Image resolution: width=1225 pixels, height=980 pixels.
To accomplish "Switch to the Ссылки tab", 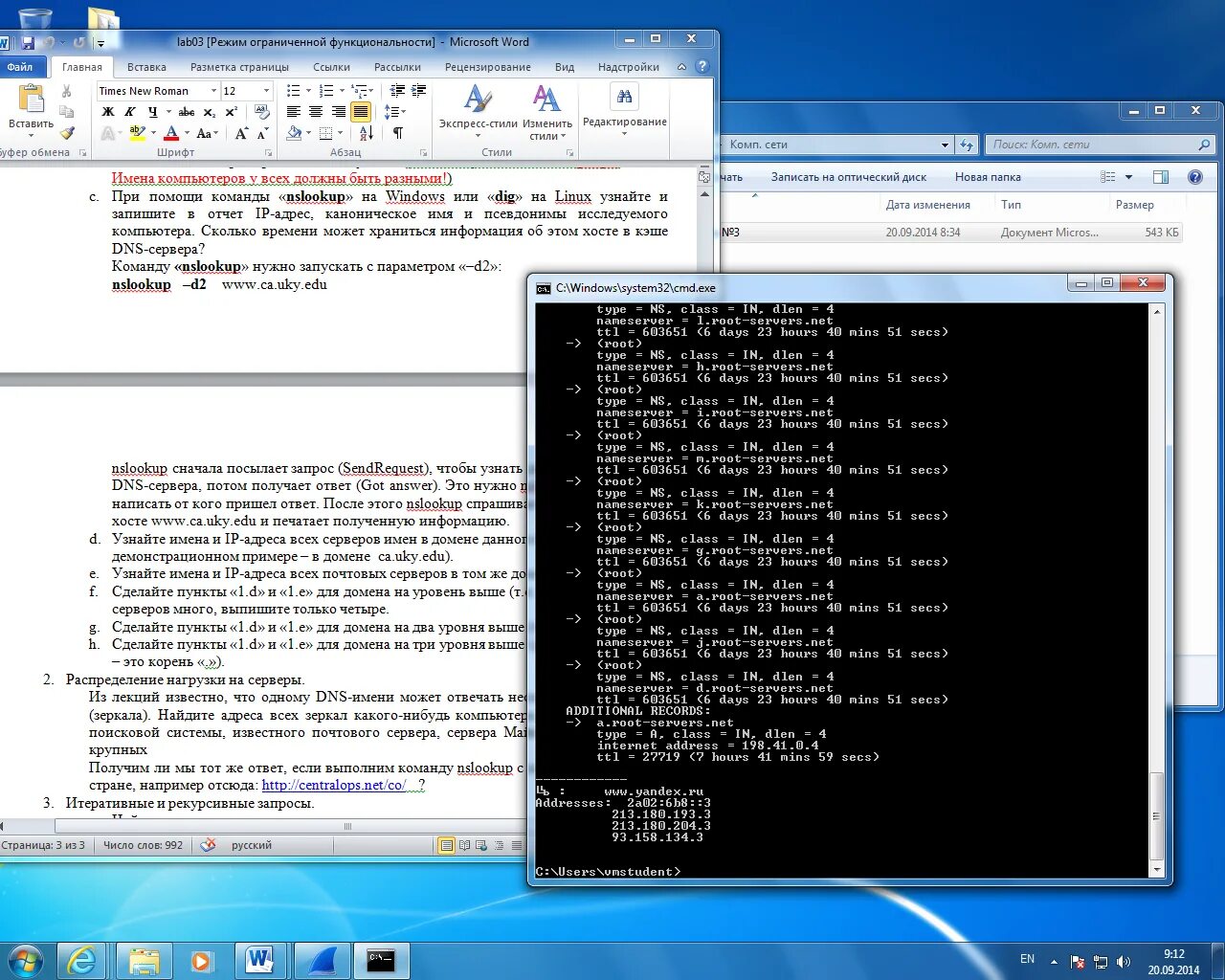I will click(331, 67).
